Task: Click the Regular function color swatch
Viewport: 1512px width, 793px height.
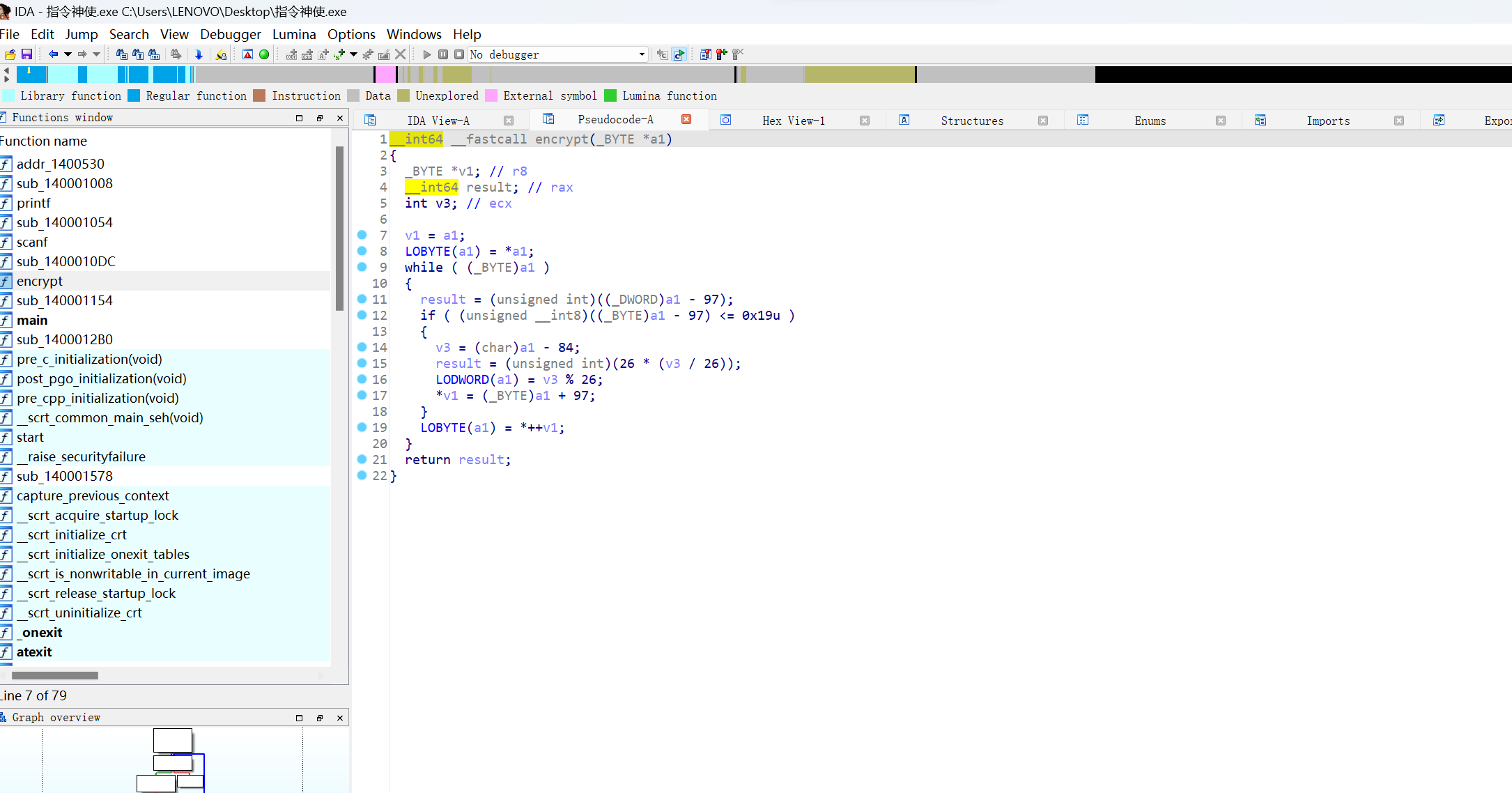Action: coord(134,95)
